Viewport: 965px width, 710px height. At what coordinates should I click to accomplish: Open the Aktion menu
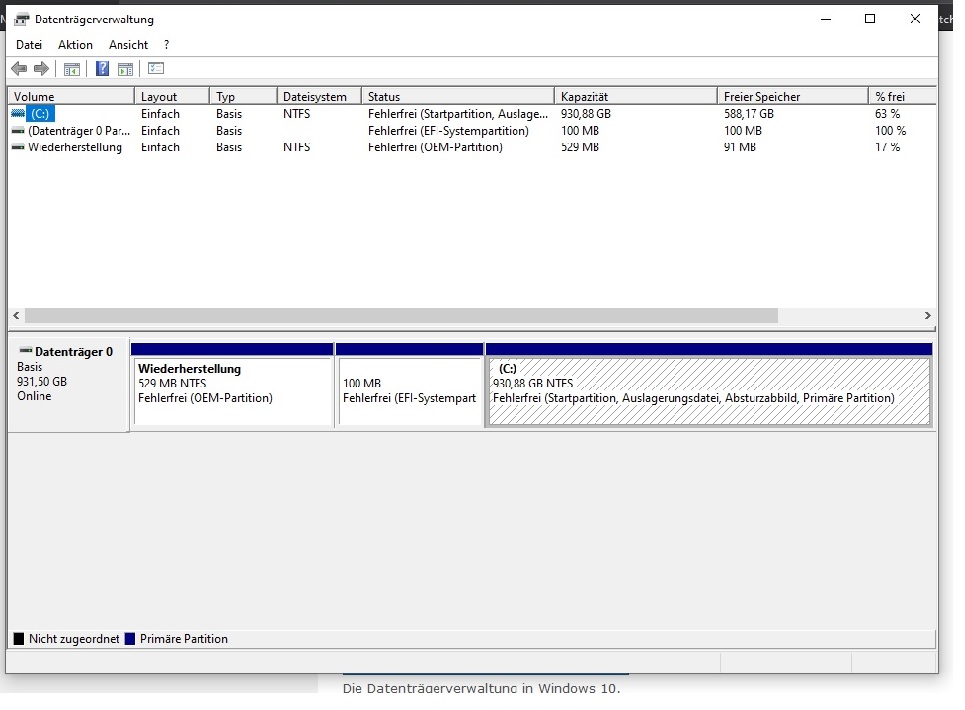(x=75, y=45)
